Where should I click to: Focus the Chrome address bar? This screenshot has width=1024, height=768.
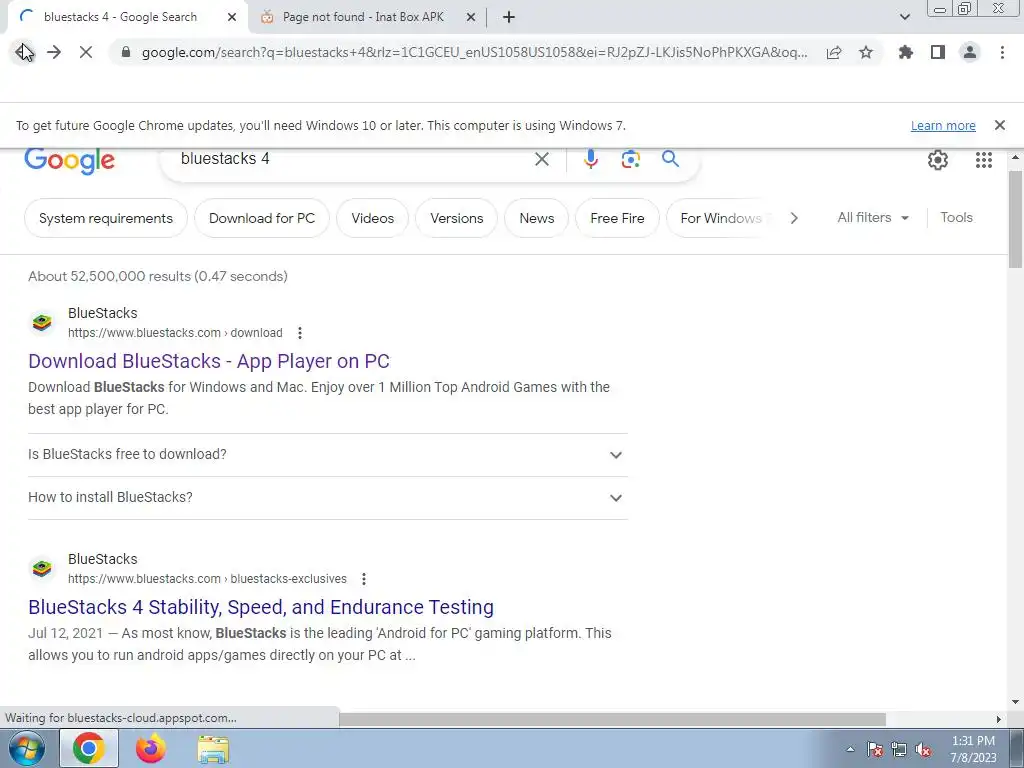[x=474, y=52]
